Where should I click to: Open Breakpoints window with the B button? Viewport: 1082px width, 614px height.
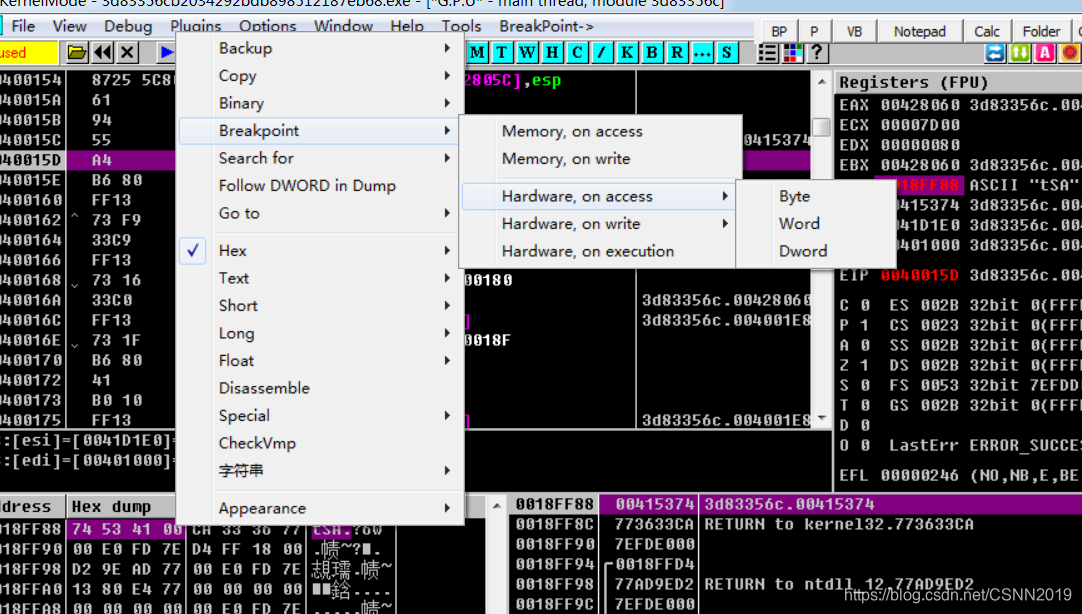tap(651, 52)
